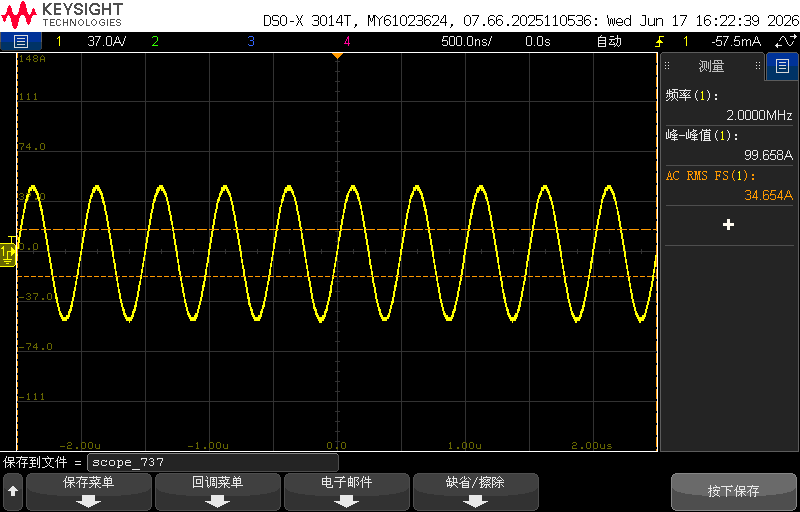Click the 99.658A peak-to-peak value
The height and width of the screenshot is (512, 800).
[x=766, y=155]
